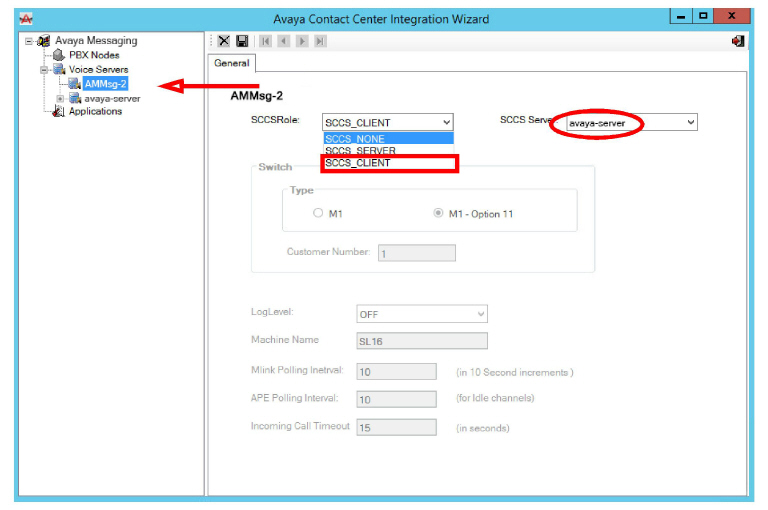Click the AMMsg-2 server icon

[x=74, y=84]
